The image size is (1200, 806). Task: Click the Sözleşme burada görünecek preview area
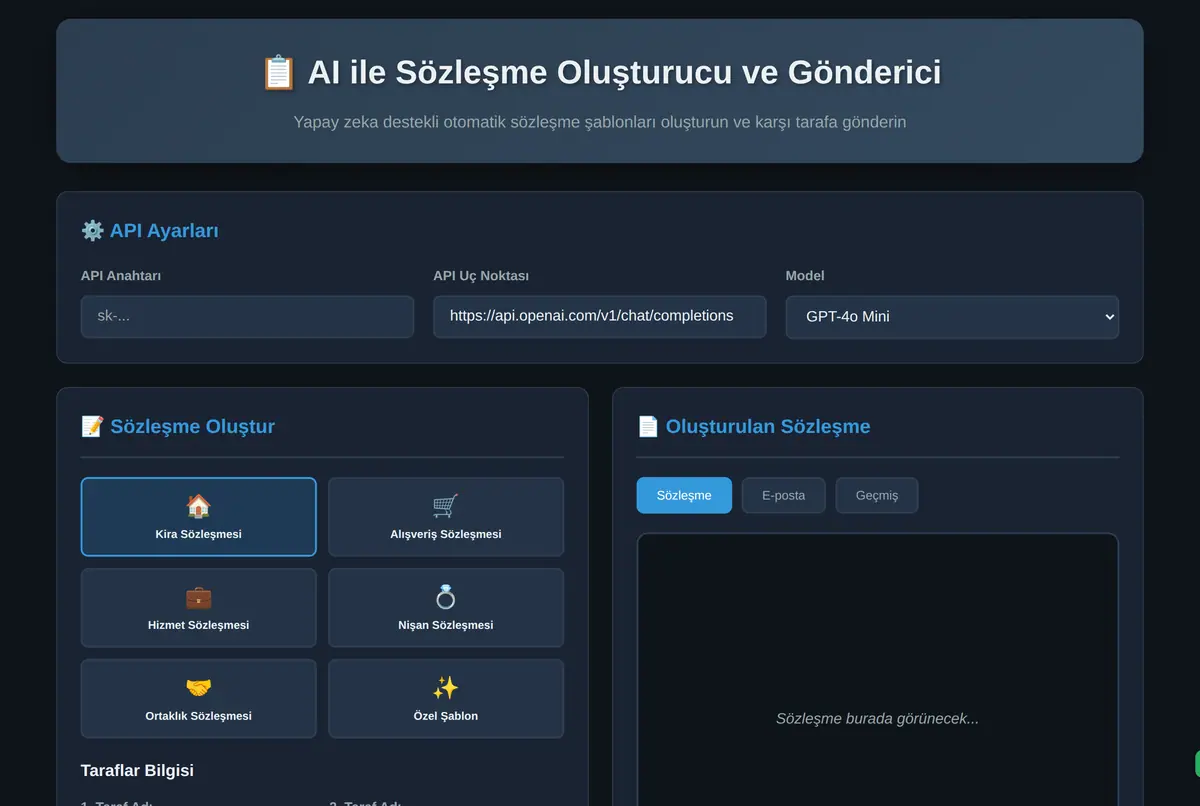pos(877,670)
